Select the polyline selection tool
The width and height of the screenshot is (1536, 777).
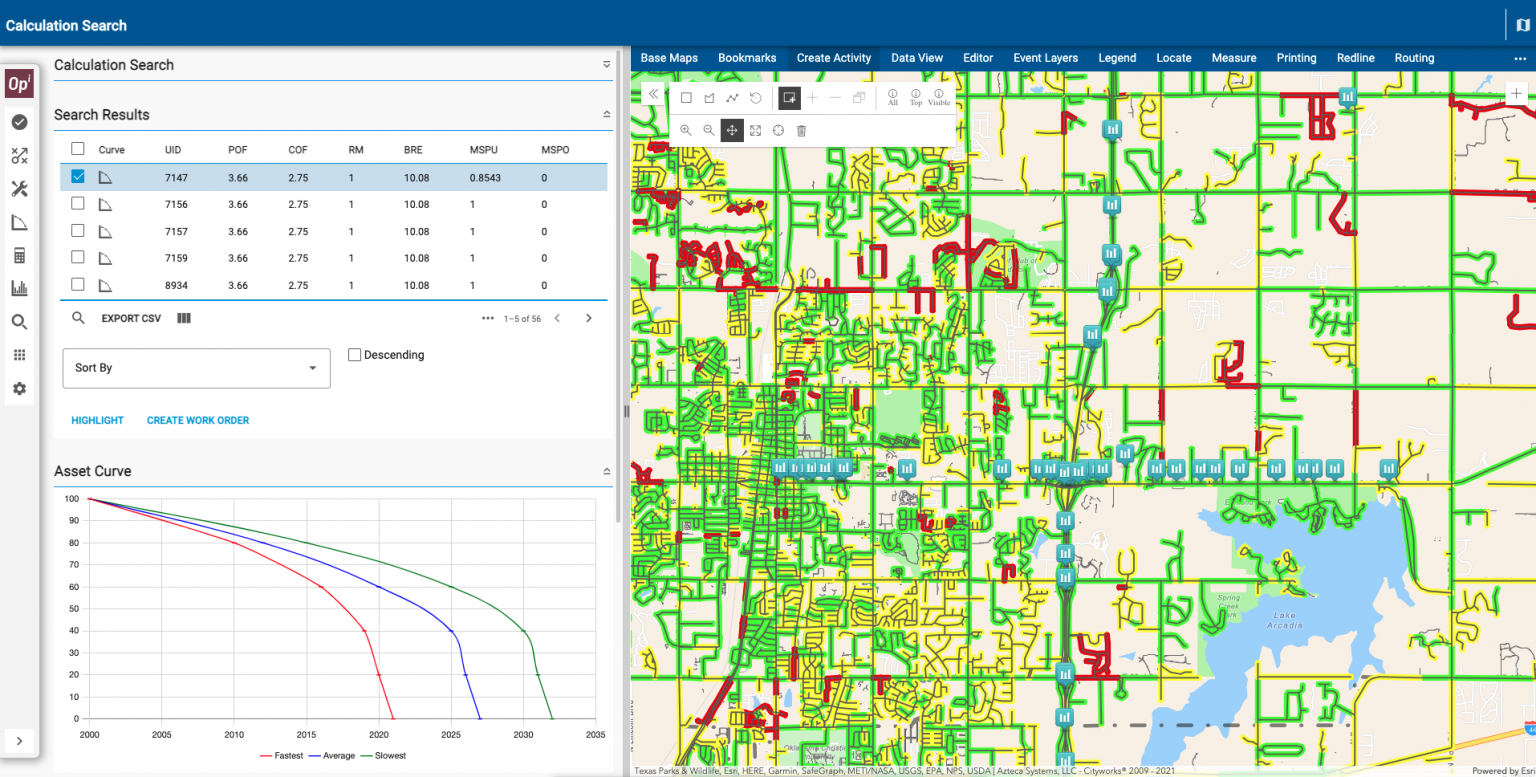[732, 98]
